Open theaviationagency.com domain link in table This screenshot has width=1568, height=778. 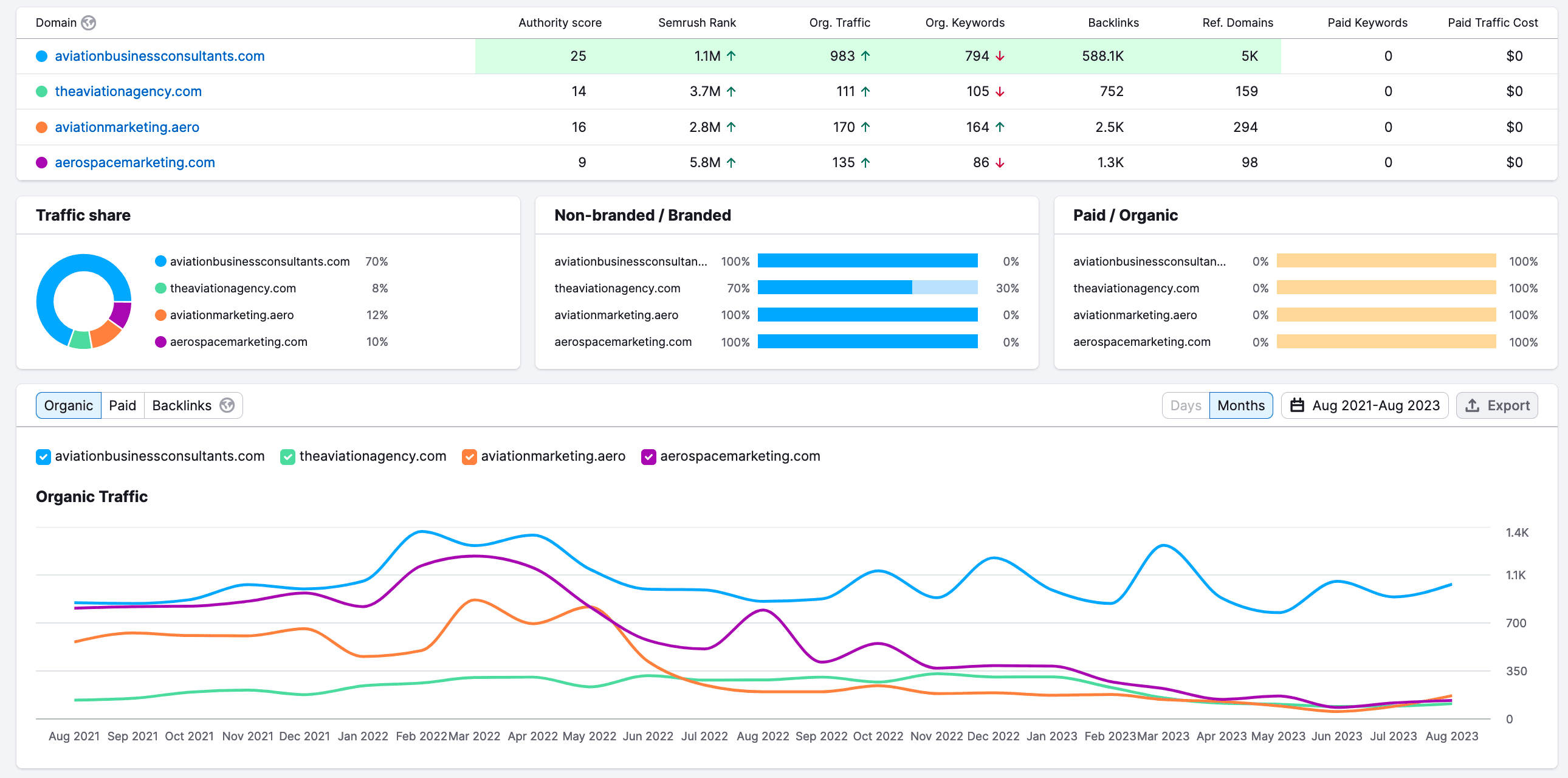(x=128, y=91)
